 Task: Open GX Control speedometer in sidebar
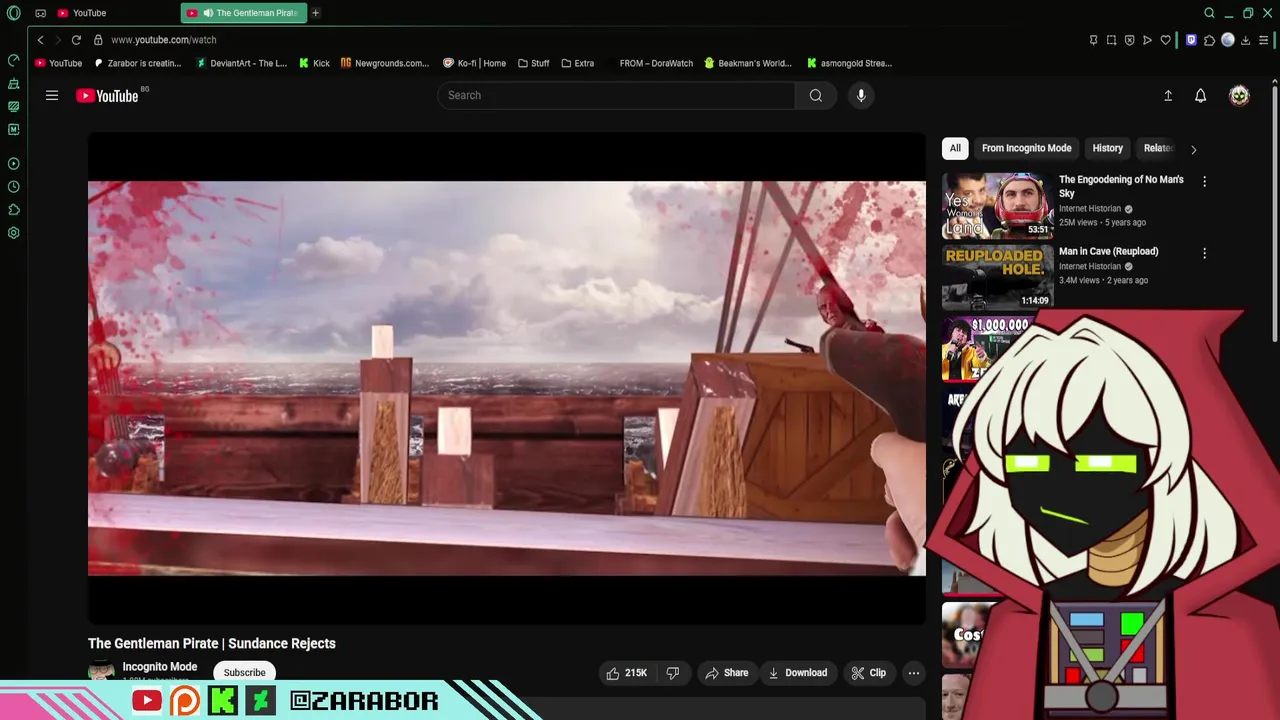tap(13, 61)
